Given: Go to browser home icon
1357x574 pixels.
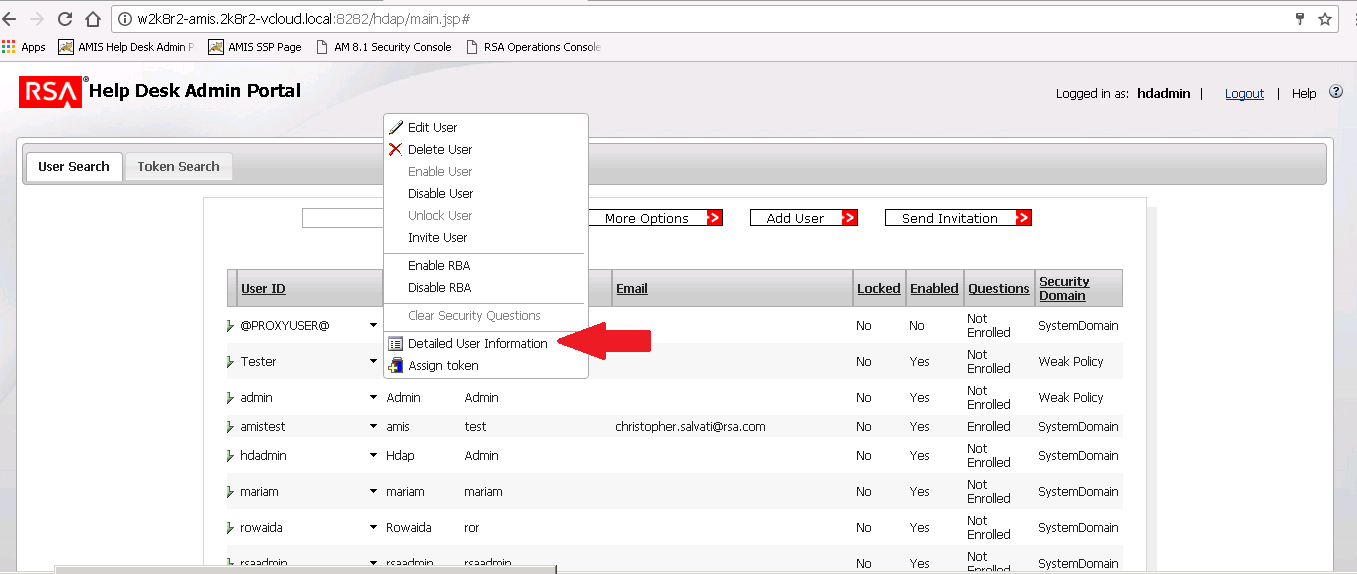Looking at the screenshot, I should click(x=93, y=19).
